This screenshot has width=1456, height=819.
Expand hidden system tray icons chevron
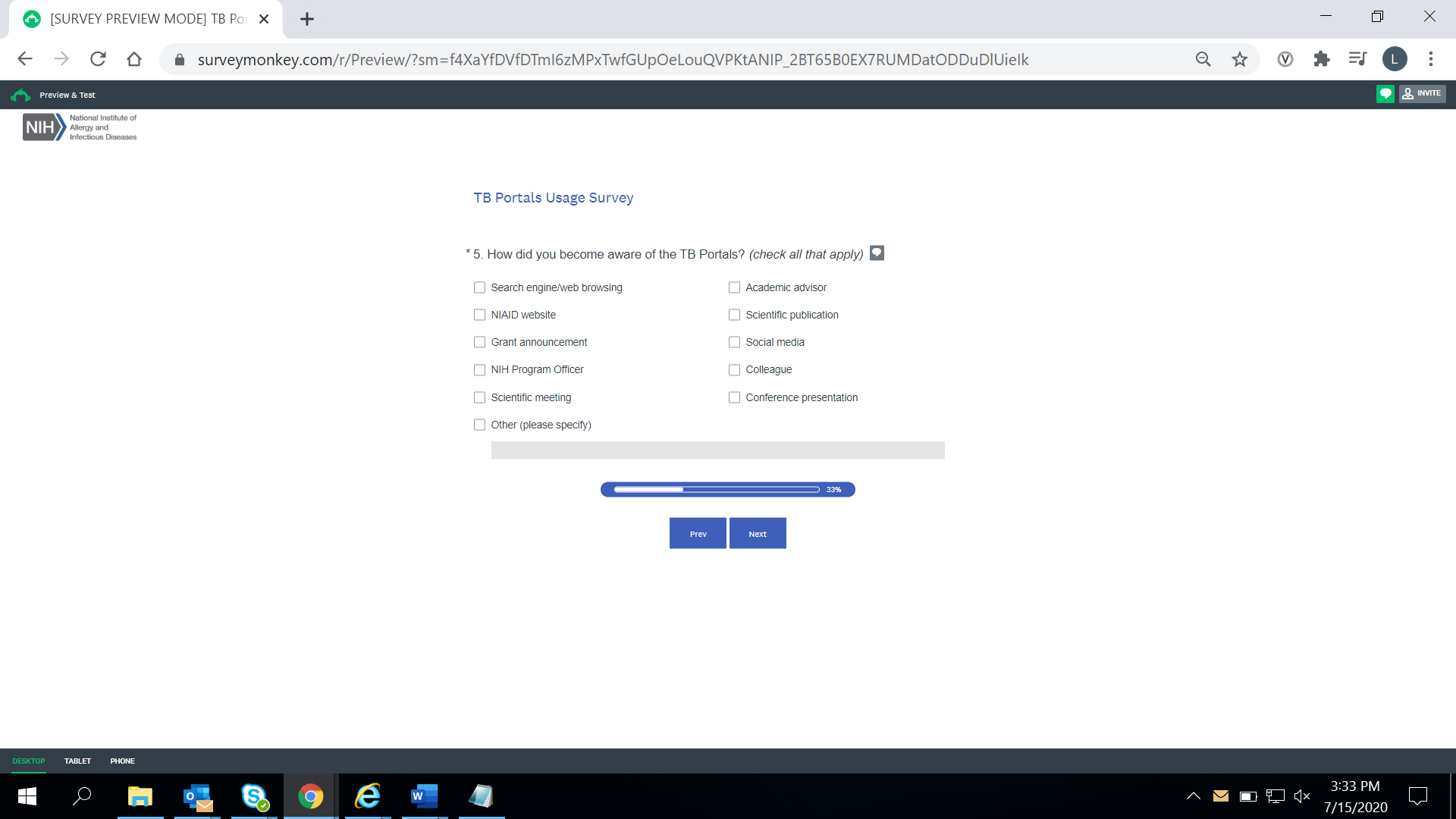coord(1193,796)
